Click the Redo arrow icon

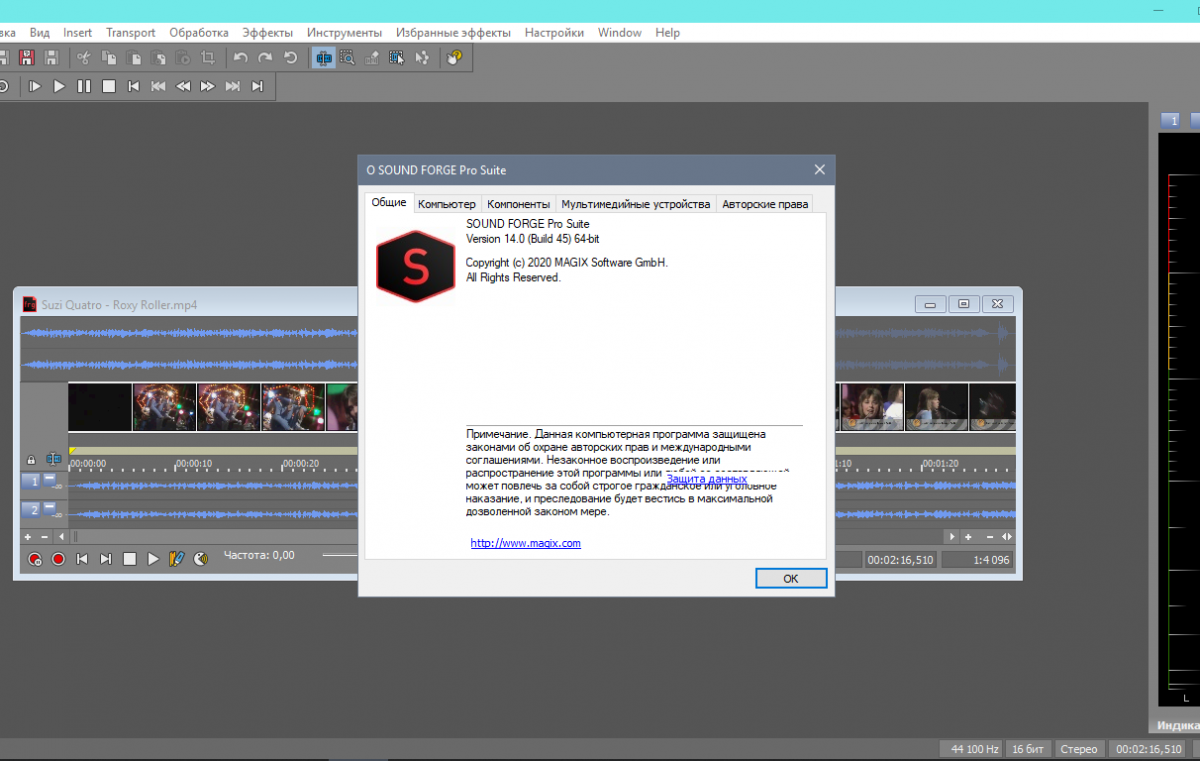point(265,58)
